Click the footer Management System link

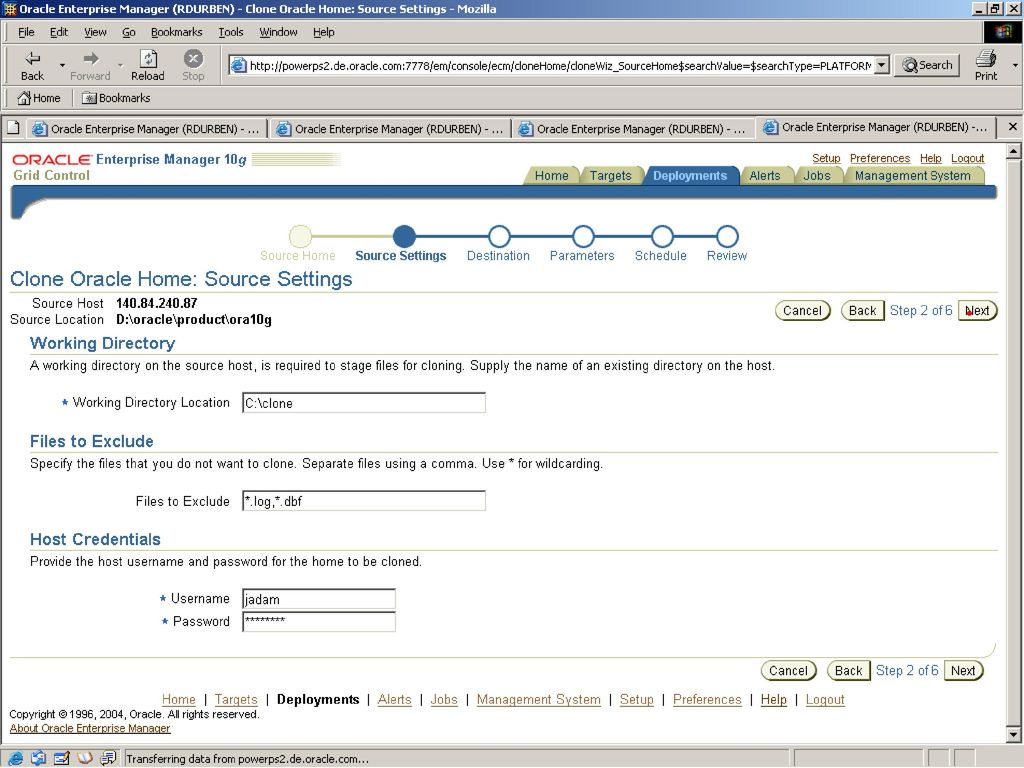tap(539, 699)
